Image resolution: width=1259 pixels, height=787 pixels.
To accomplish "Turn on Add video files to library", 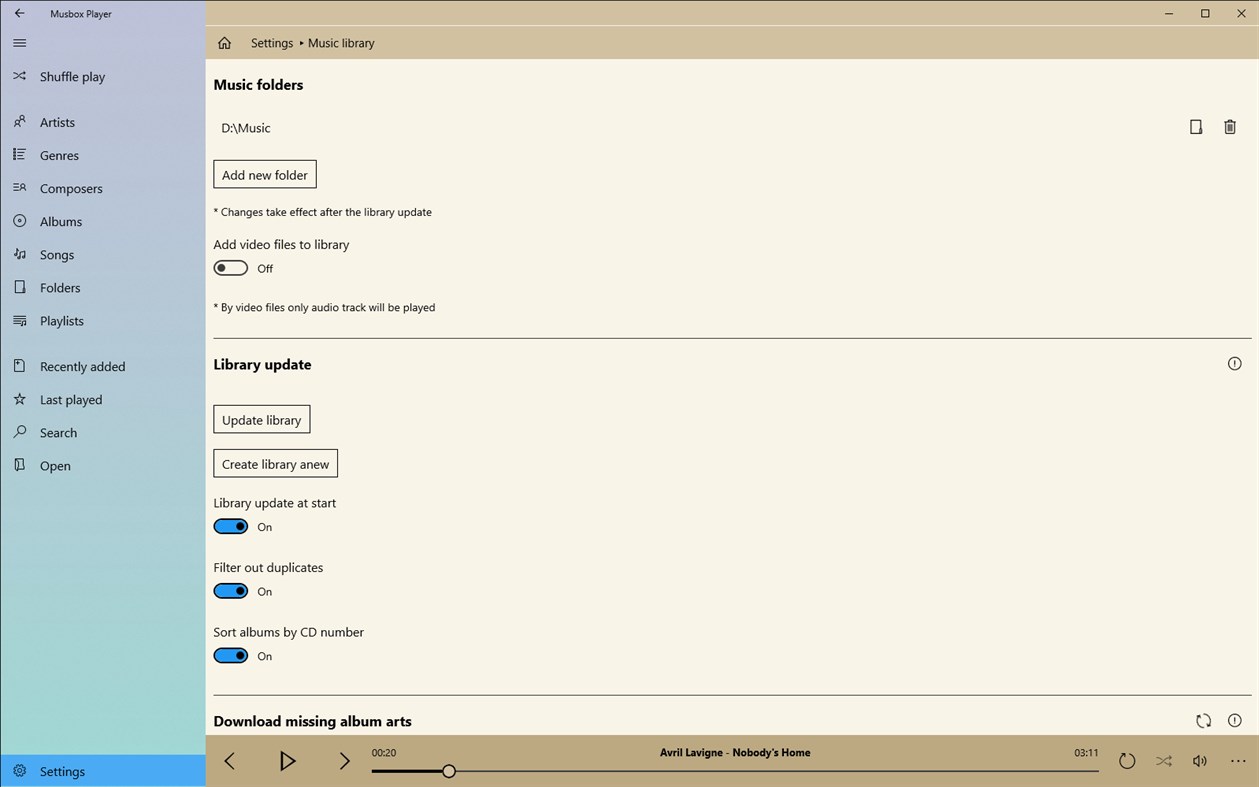I will 230,267.
